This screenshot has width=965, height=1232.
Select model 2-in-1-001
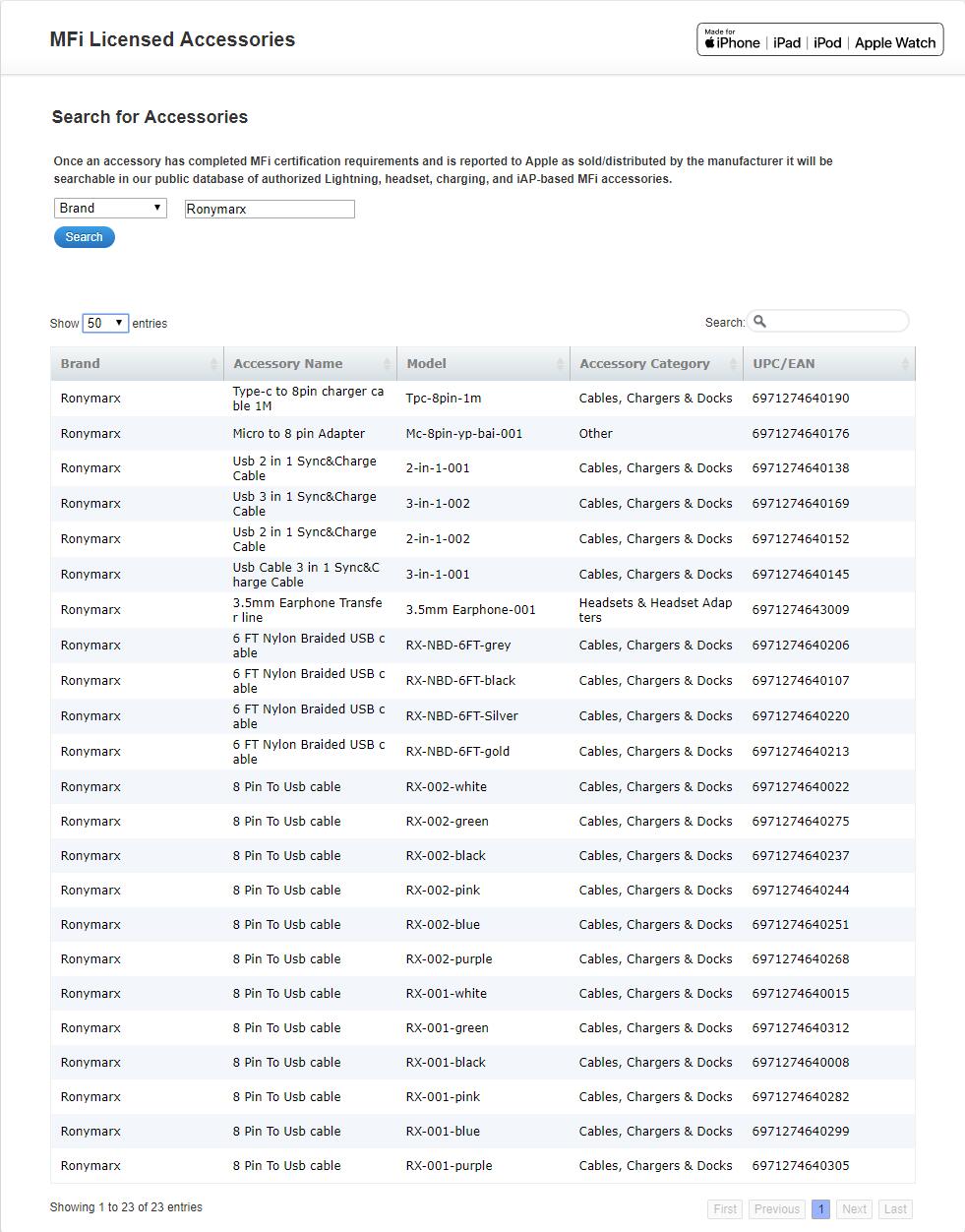[x=438, y=468]
